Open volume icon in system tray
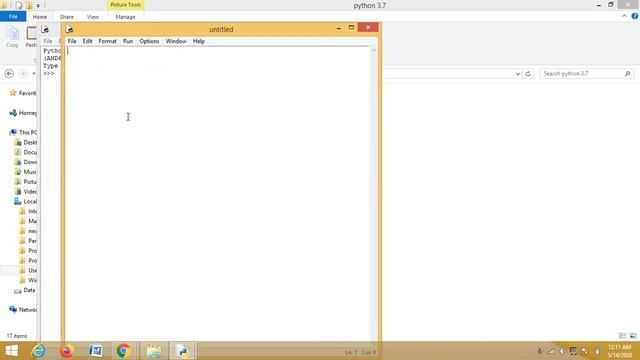640x360 pixels. (562, 351)
